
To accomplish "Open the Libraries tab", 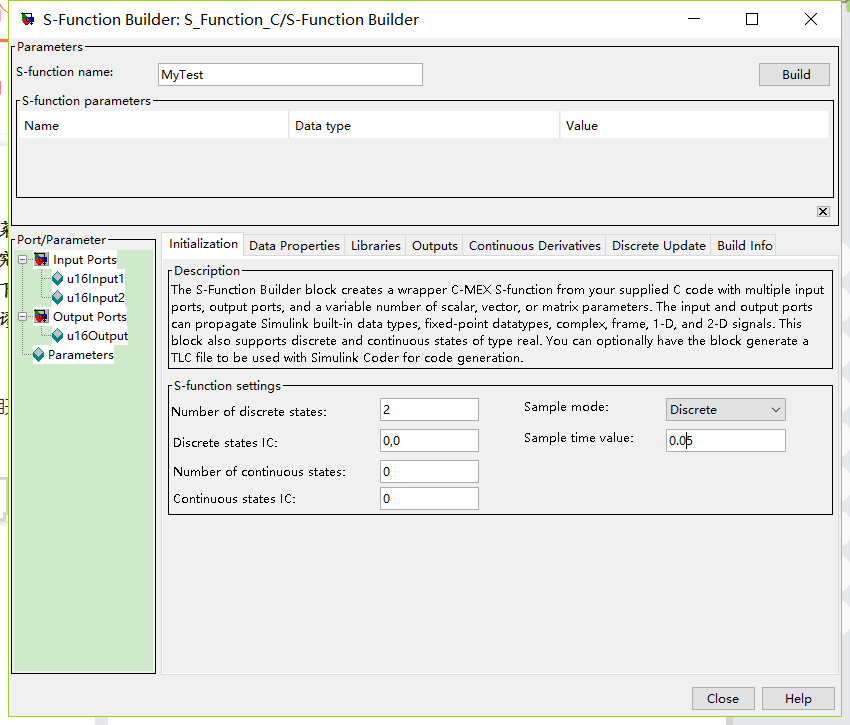I will [x=376, y=246].
